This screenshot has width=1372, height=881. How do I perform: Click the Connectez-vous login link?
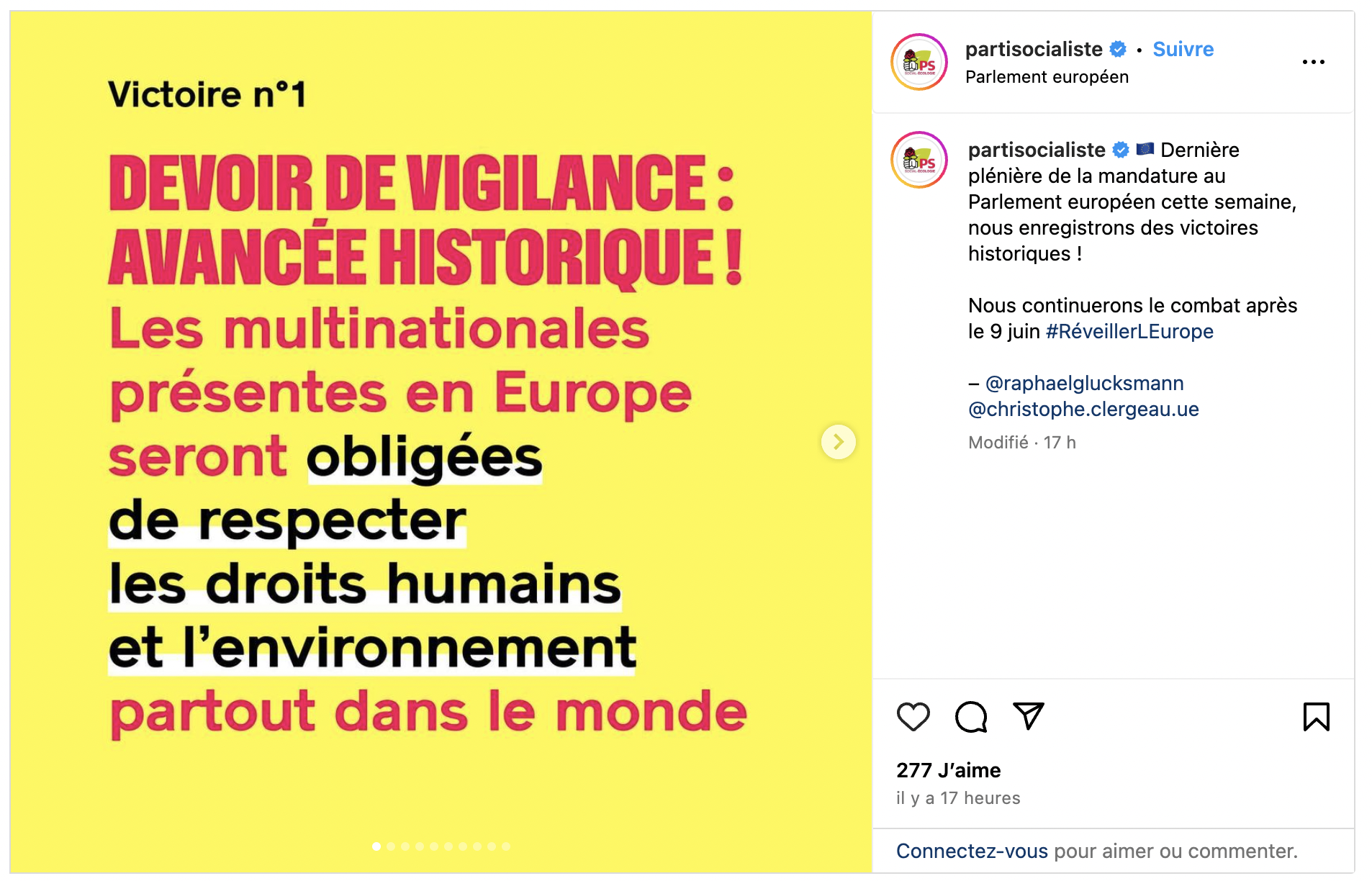(971, 851)
